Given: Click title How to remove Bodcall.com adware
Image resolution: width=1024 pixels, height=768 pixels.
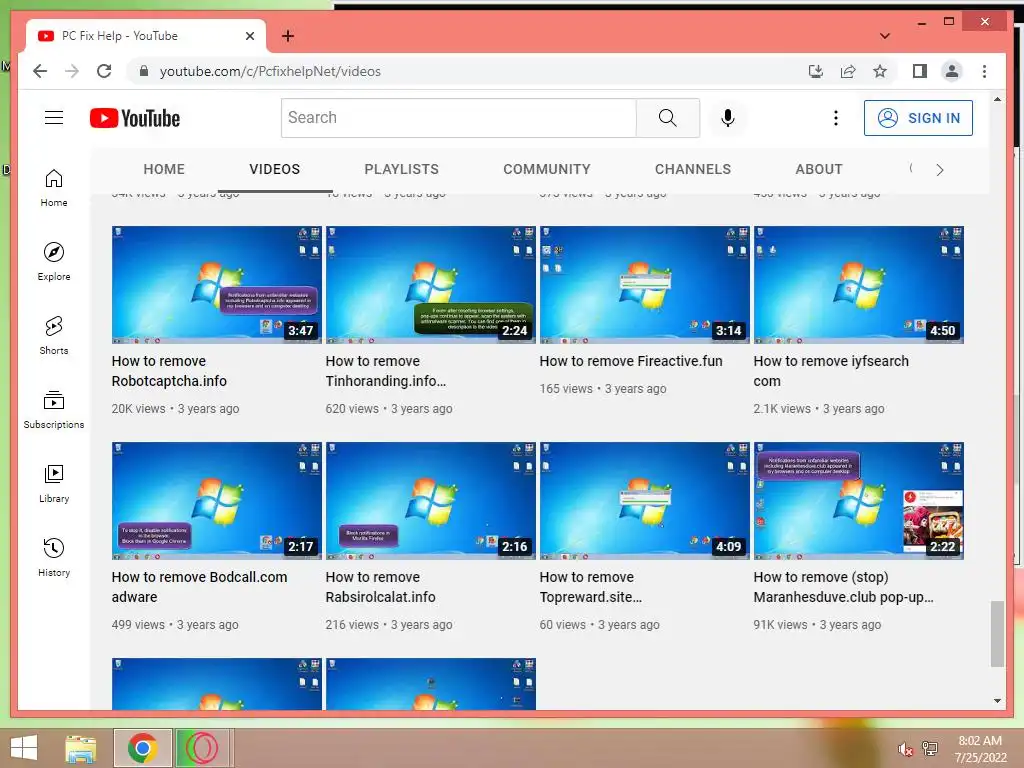Looking at the screenshot, I should coord(199,587).
